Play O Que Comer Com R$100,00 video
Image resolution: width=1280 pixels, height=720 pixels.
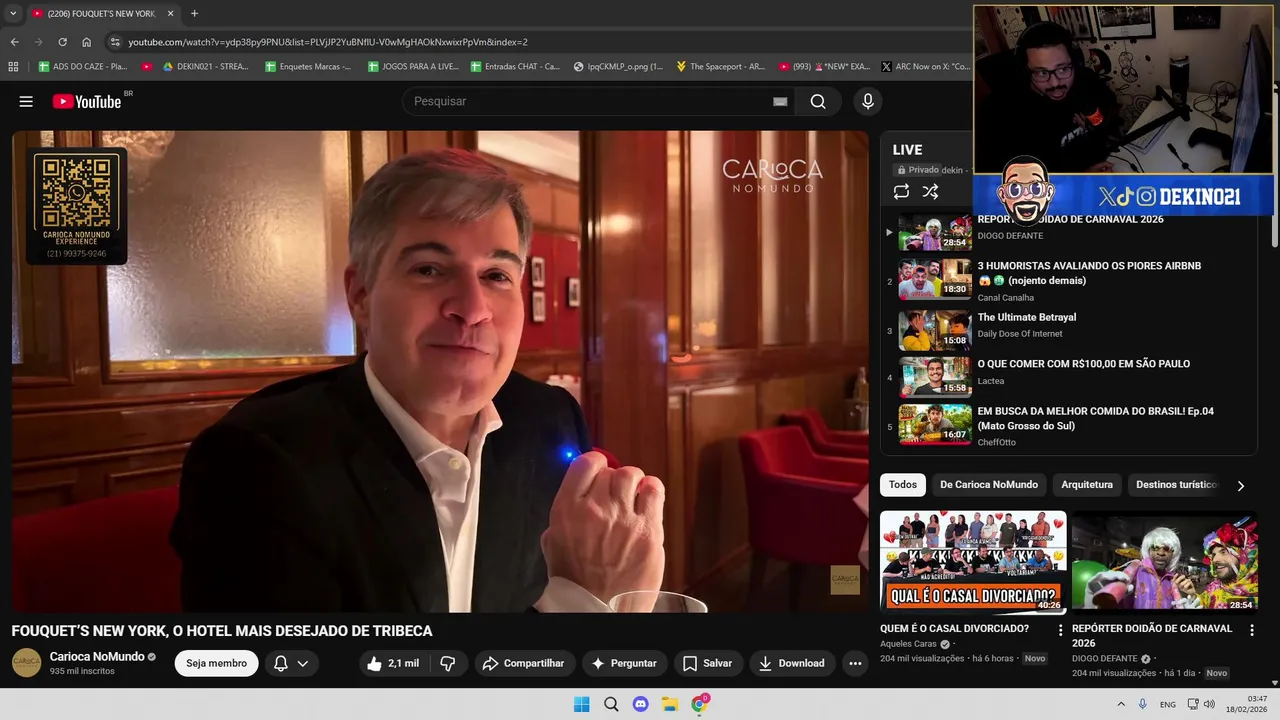[1070, 377]
